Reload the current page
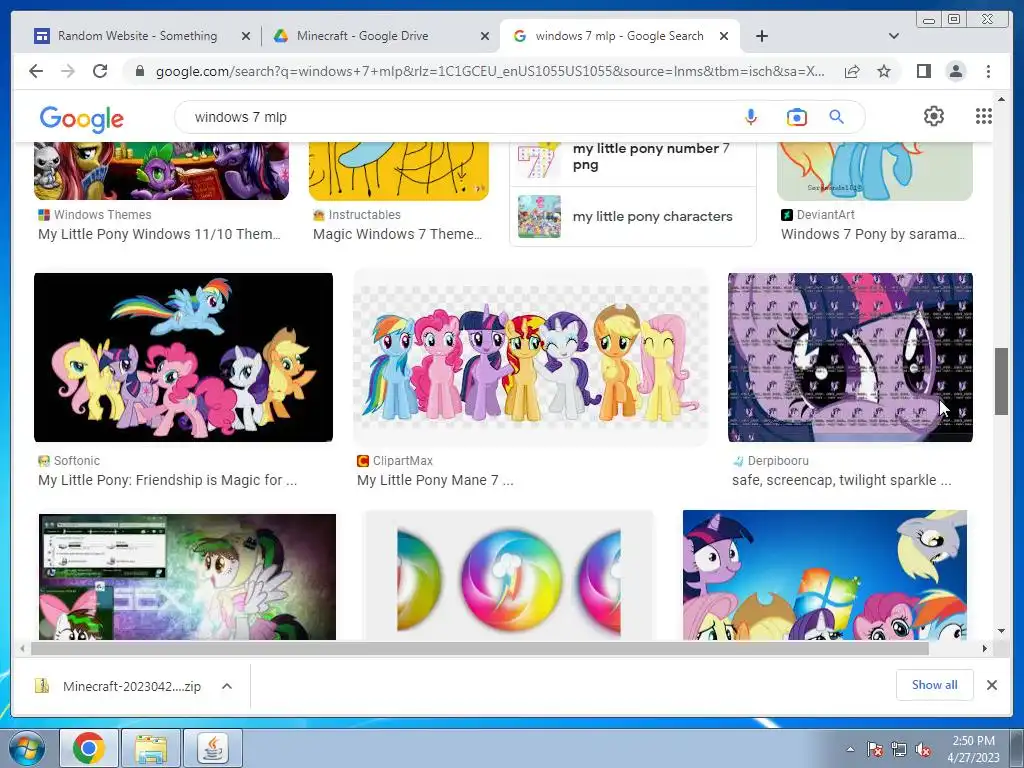 click(100, 71)
